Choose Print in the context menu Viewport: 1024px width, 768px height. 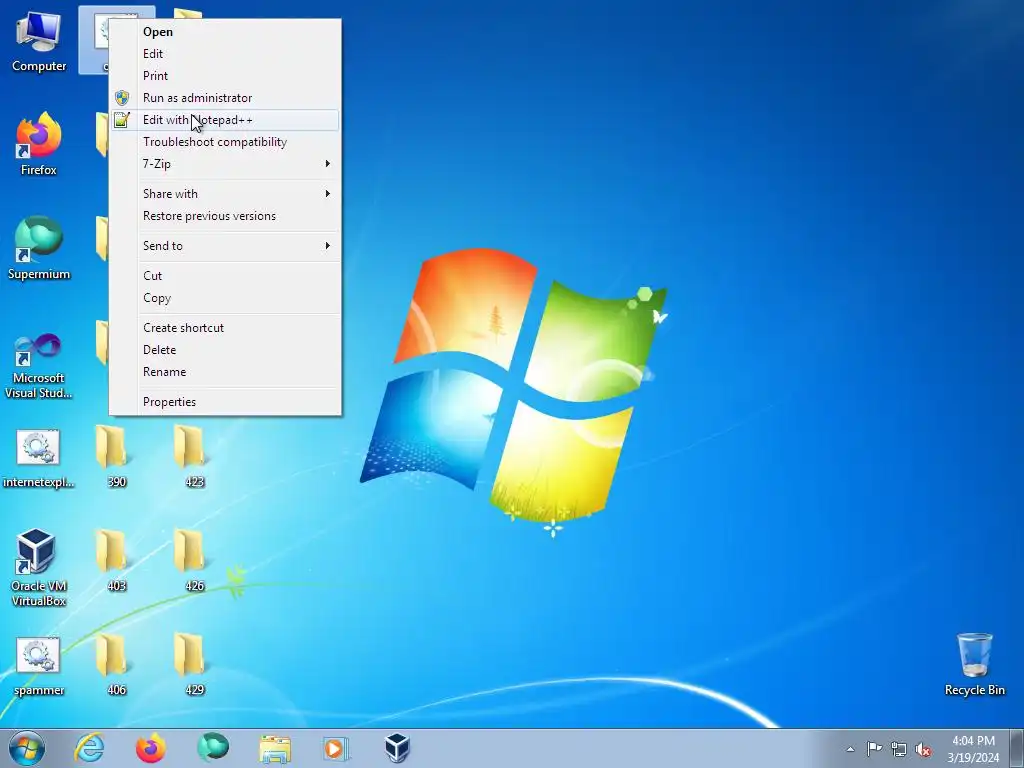tap(225, 76)
